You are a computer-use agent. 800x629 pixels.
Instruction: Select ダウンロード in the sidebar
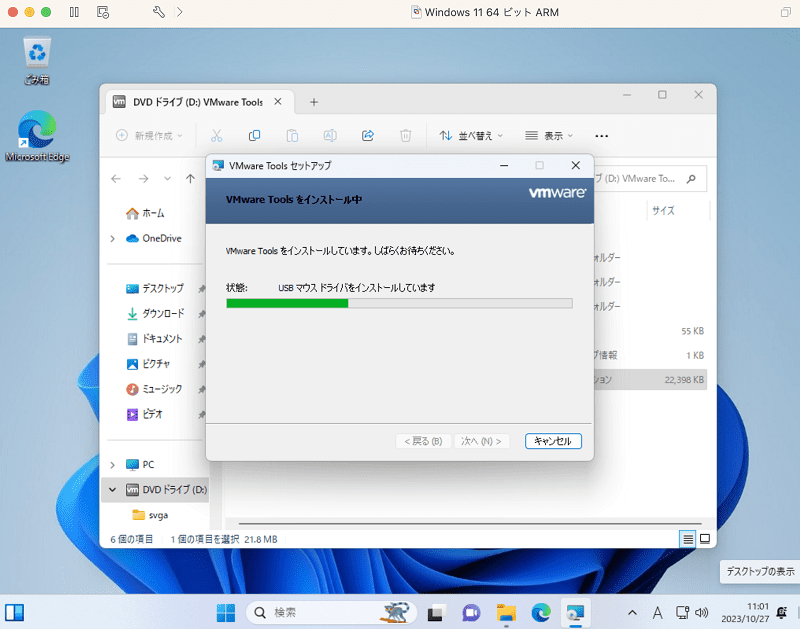156,313
